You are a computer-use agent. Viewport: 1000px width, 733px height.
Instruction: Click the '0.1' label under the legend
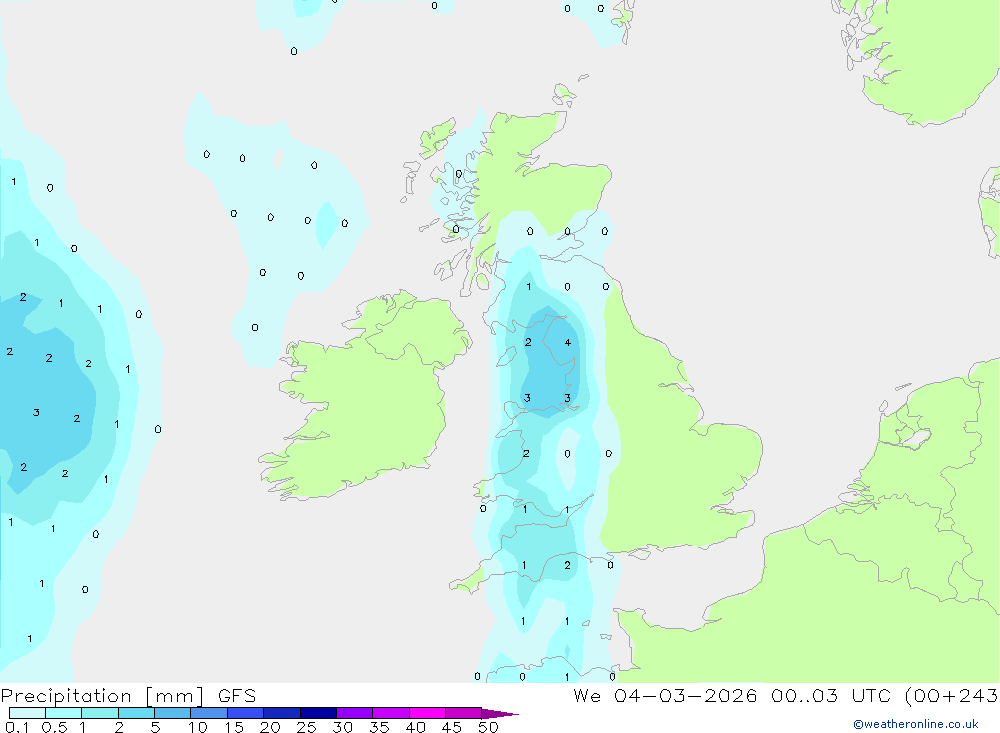coord(17,727)
